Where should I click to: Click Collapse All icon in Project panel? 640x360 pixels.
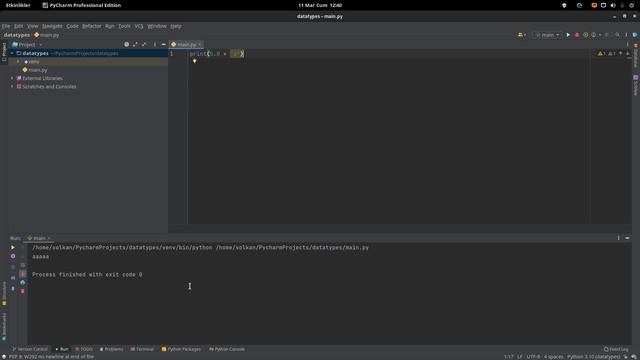click(144, 44)
